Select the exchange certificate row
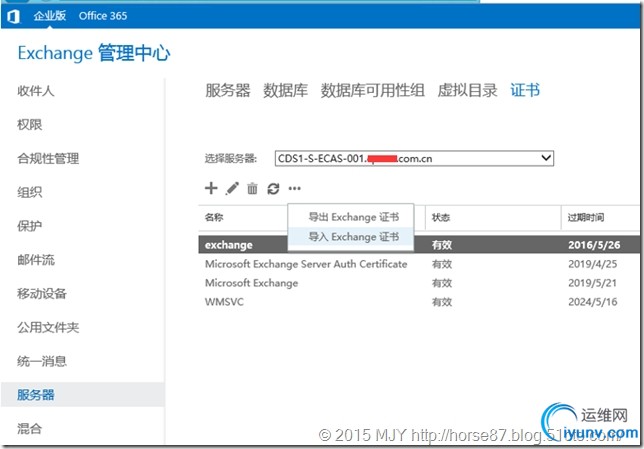 pyautogui.click(x=419, y=245)
